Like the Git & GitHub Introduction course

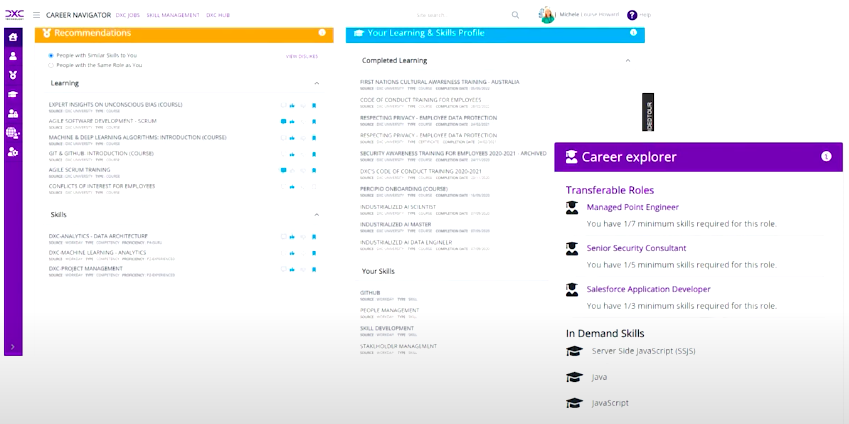point(292,154)
